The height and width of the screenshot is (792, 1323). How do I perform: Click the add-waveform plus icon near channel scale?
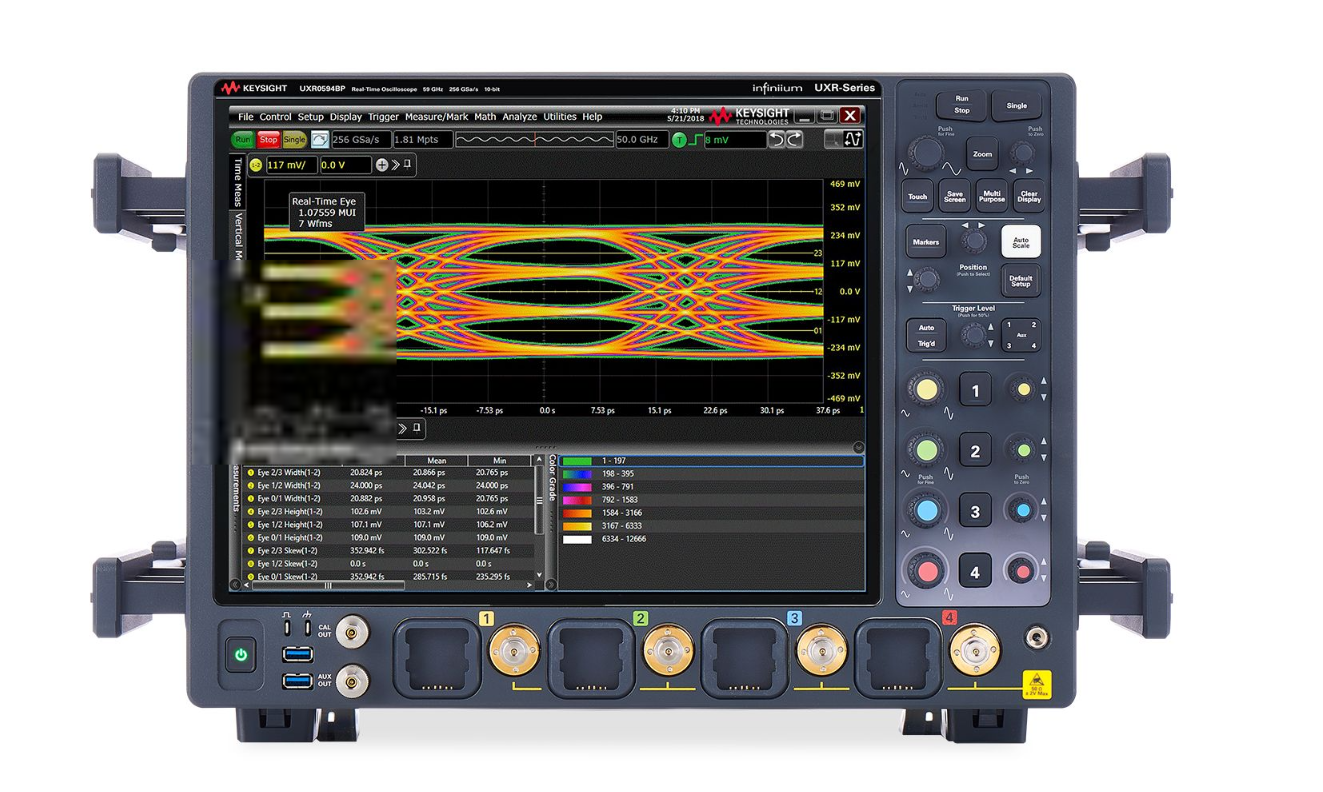(x=382, y=165)
